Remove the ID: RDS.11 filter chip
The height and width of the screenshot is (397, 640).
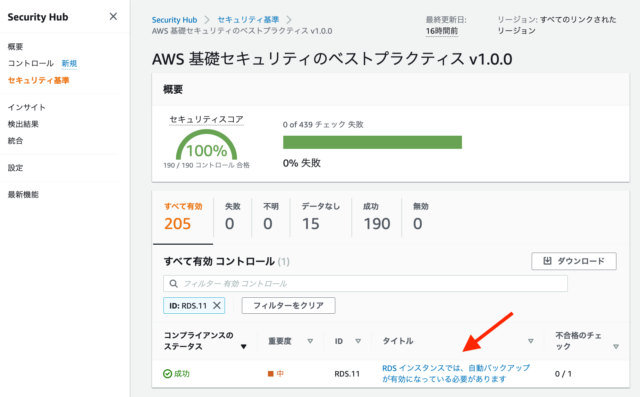coord(217,305)
